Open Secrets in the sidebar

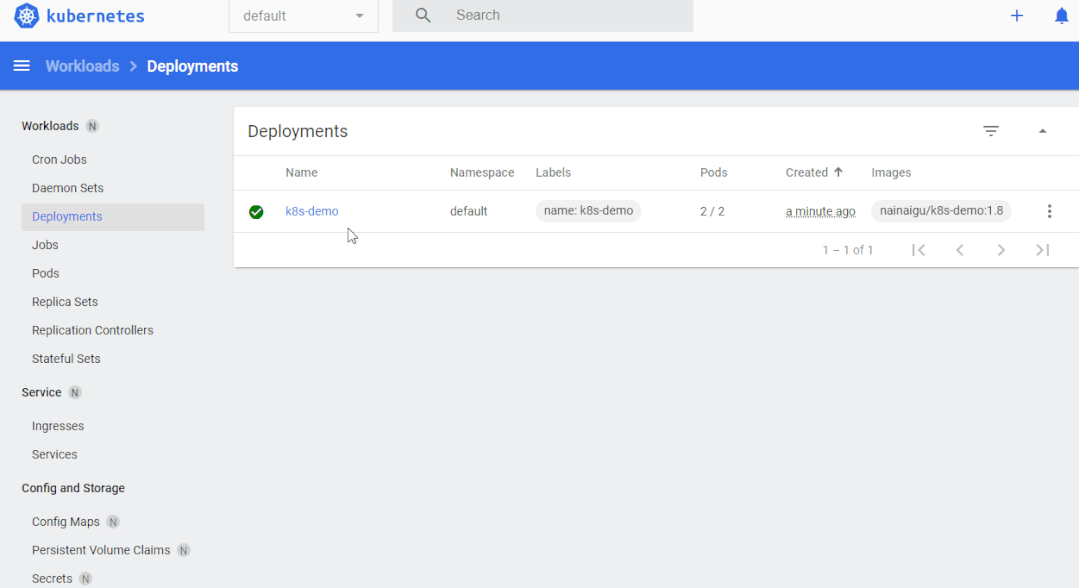tap(52, 578)
